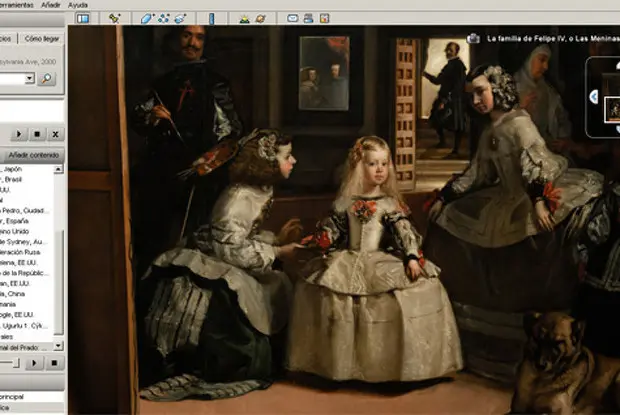
Task: Click the magnifying glass search button
Action: [46, 78]
